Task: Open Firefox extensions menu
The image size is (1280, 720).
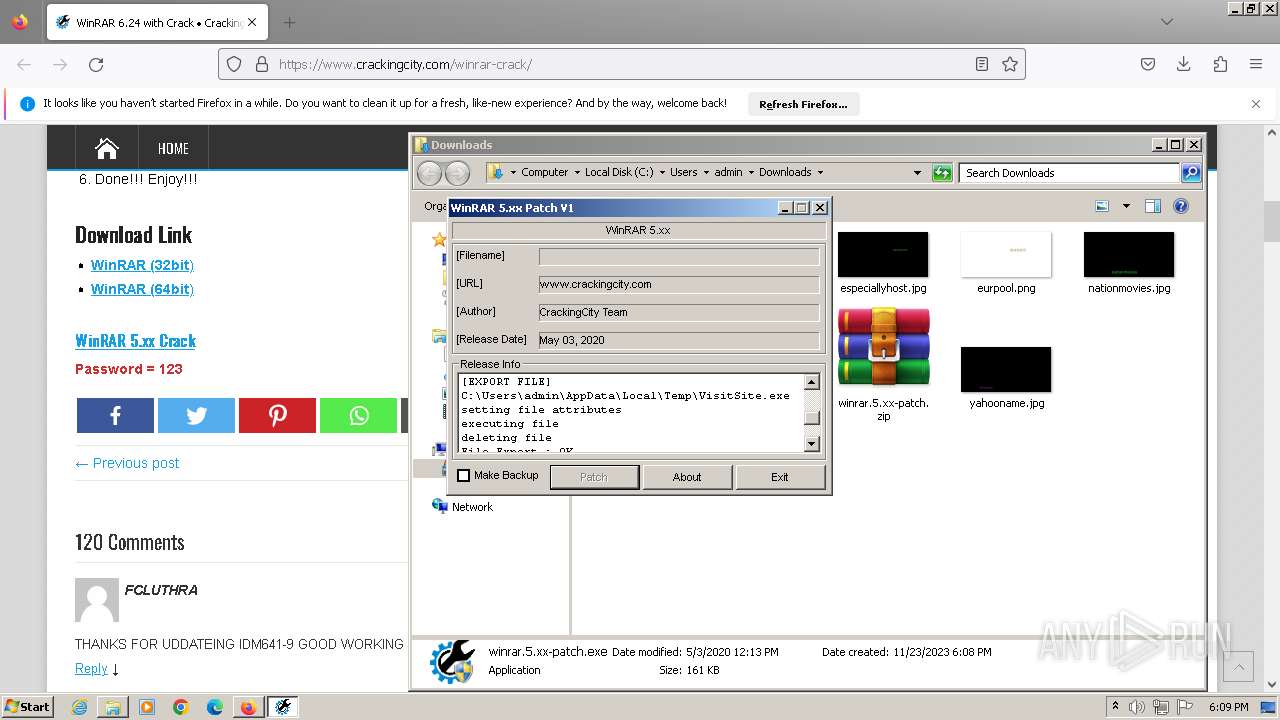Action: click(1220, 64)
